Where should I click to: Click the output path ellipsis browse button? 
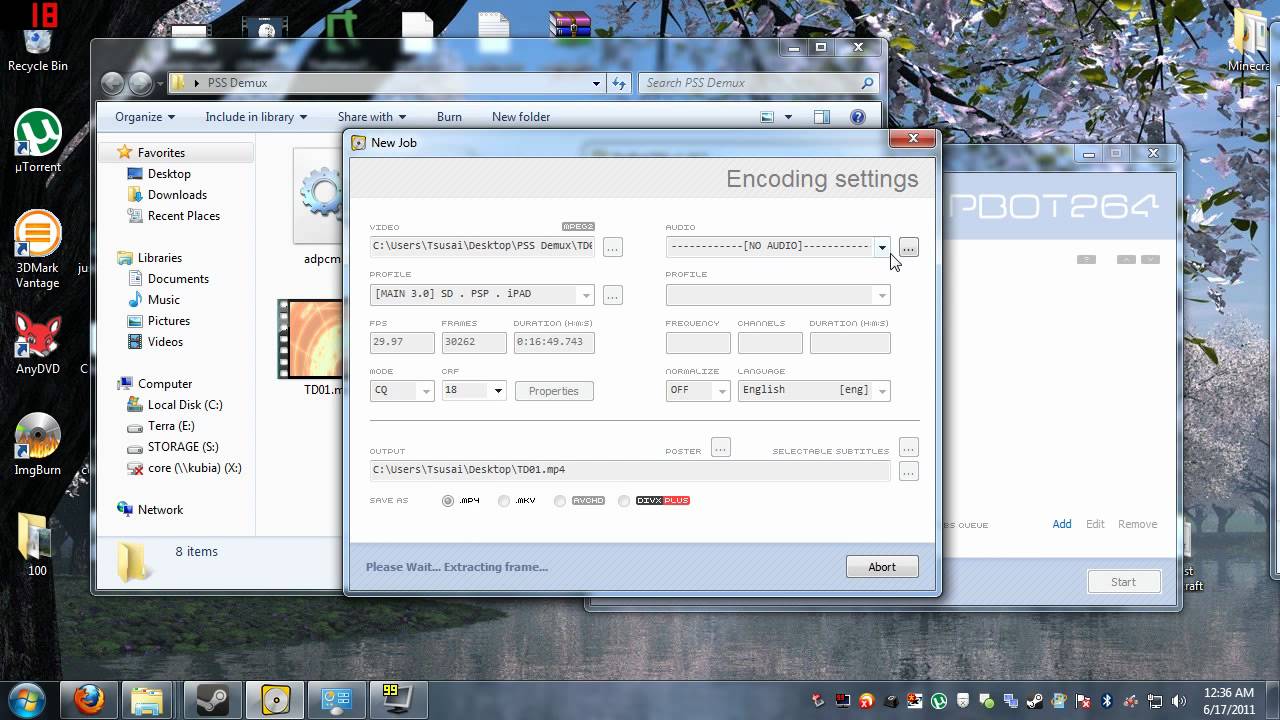pyautogui.click(x=908, y=471)
